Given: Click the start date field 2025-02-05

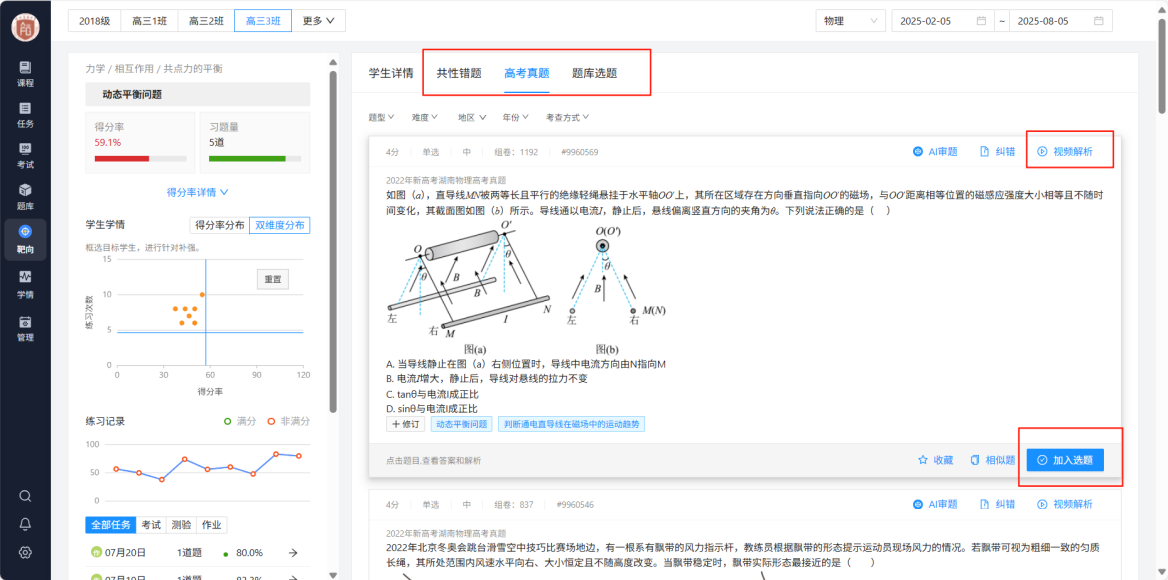Looking at the screenshot, I should [943, 21].
